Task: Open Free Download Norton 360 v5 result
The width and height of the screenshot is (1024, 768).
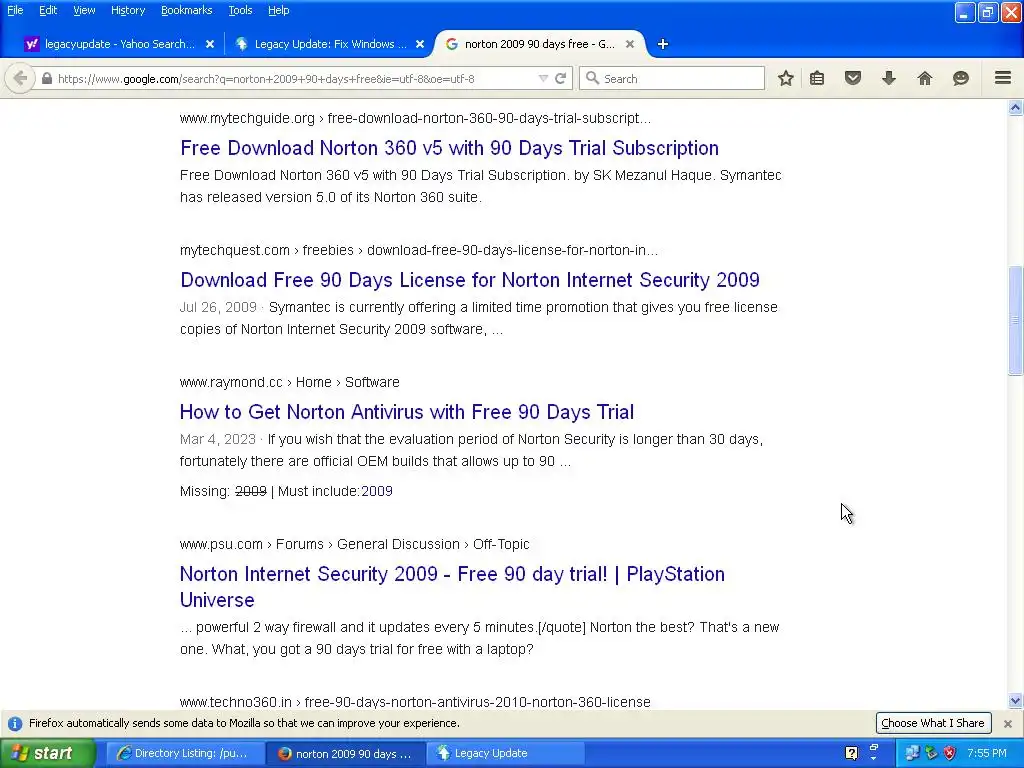Action: coord(449,148)
